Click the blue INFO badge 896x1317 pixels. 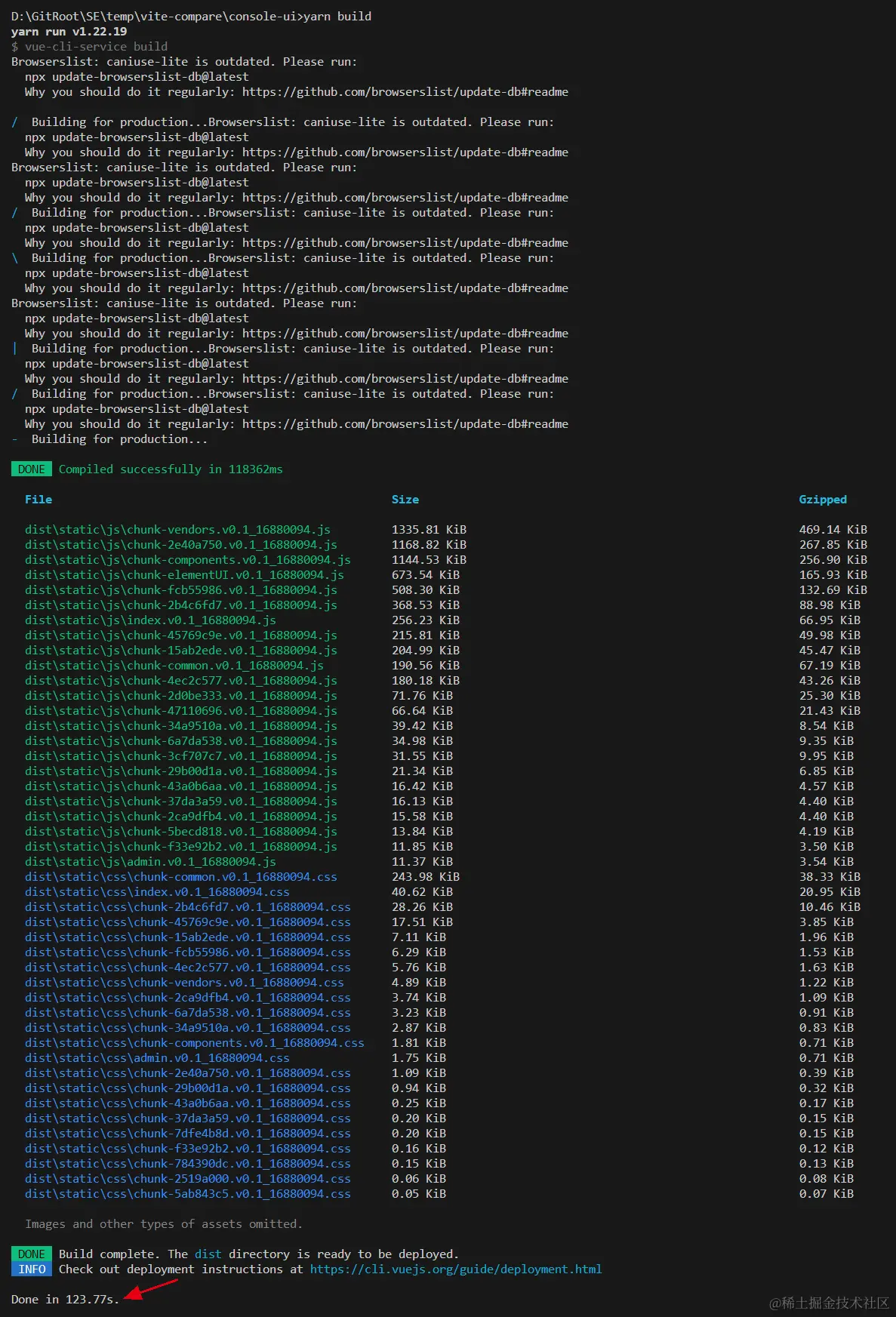[x=32, y=1269]
